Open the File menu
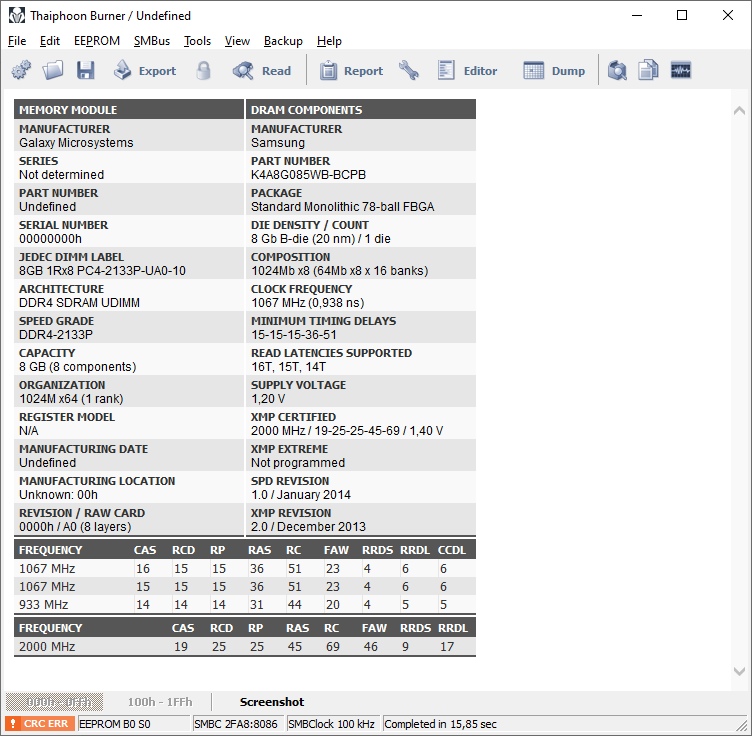Image resolution: width=752 pixels, height=736 pixels. [17, 41]
